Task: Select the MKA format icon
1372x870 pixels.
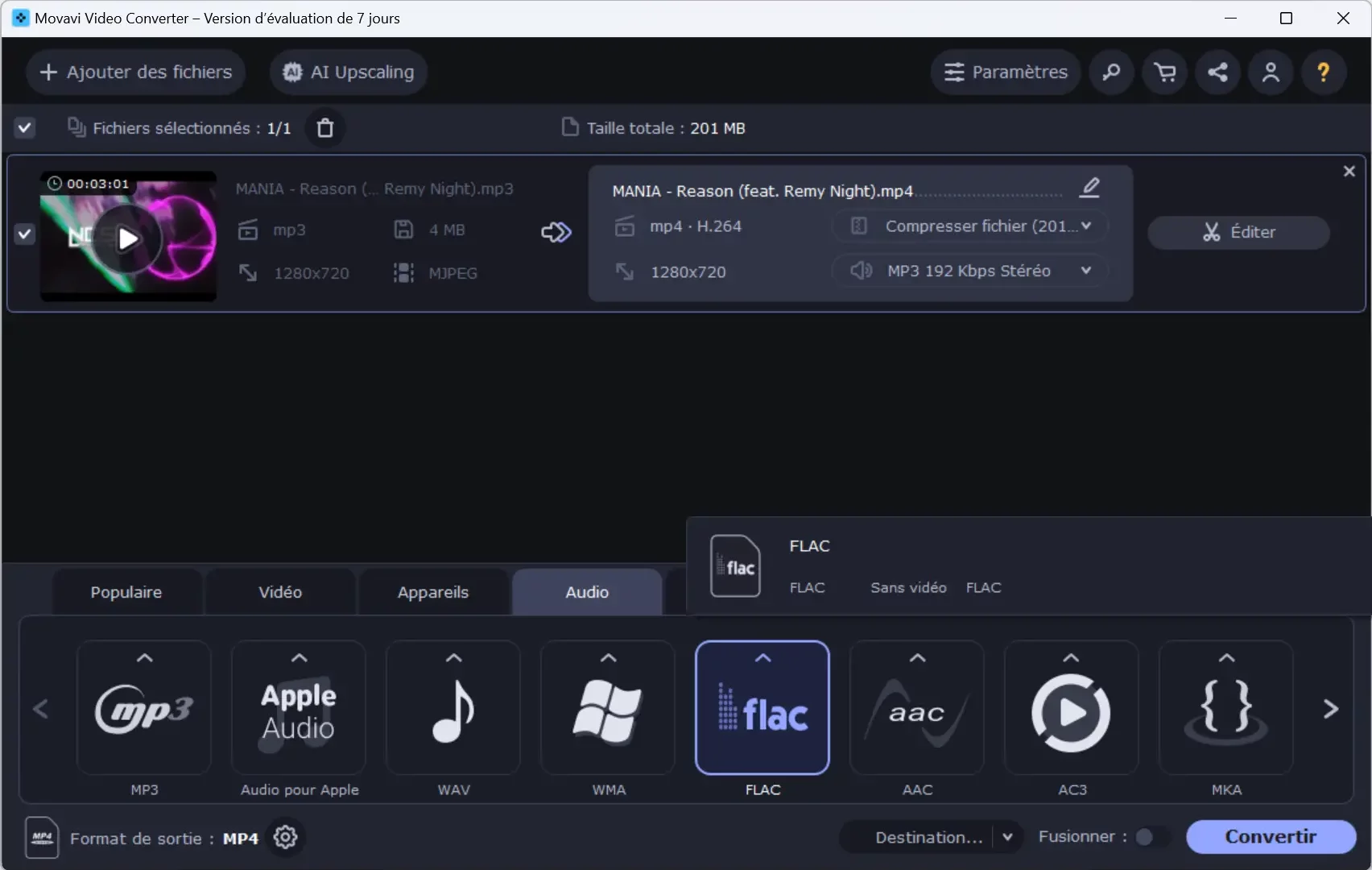Action: (1226, 707)
